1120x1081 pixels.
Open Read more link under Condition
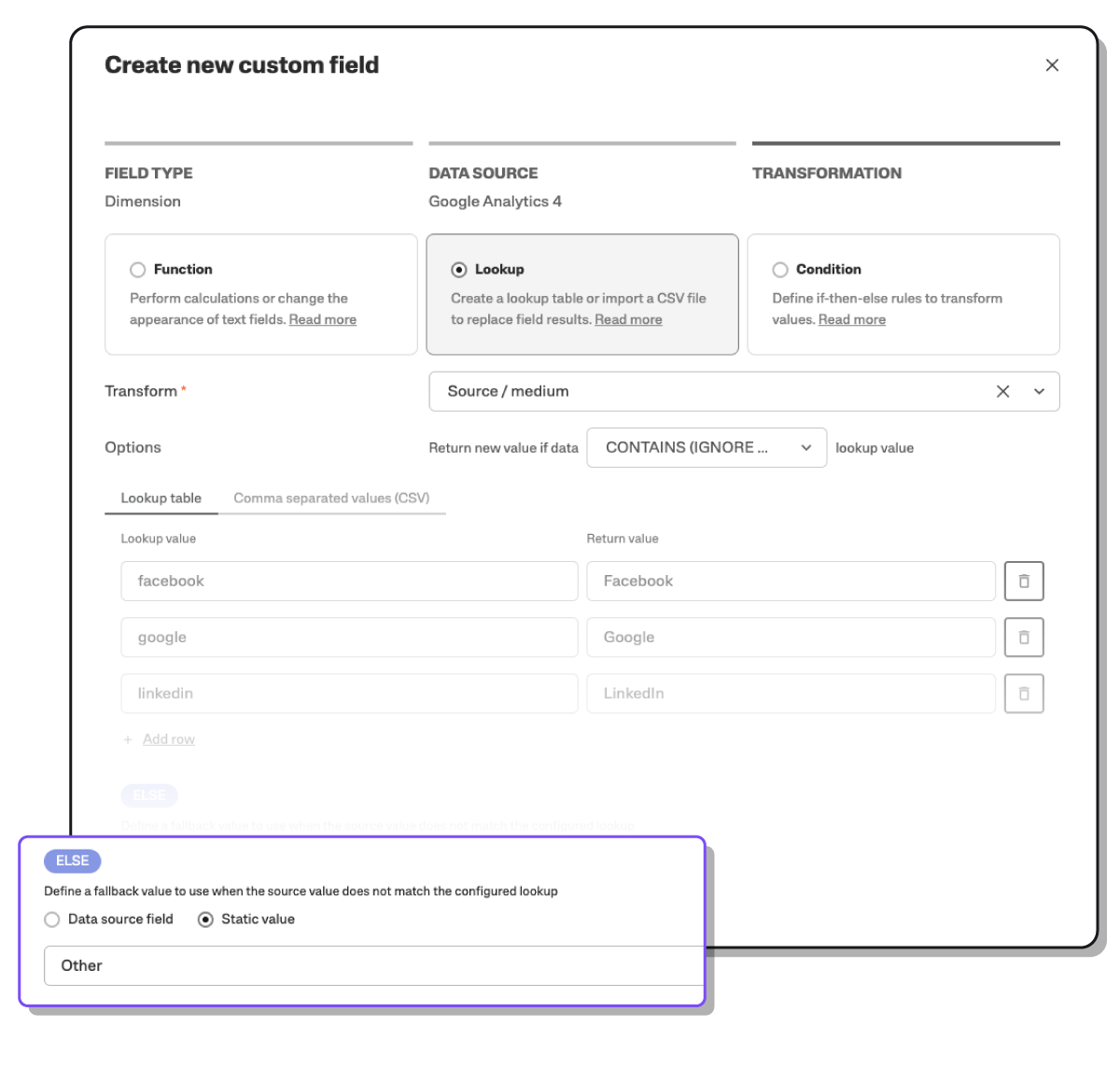(x=851, y=320)
